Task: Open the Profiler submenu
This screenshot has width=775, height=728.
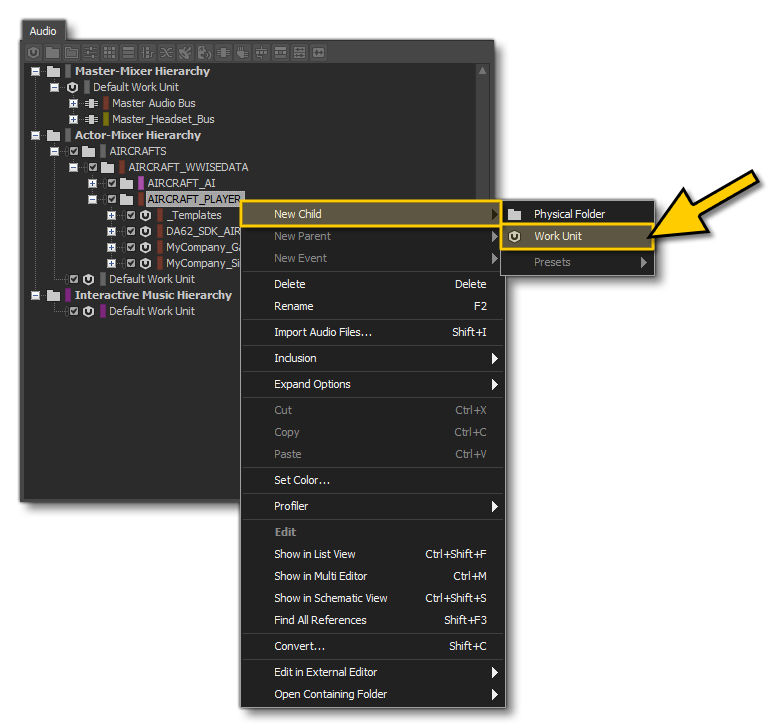Action: tap(373, 506)
